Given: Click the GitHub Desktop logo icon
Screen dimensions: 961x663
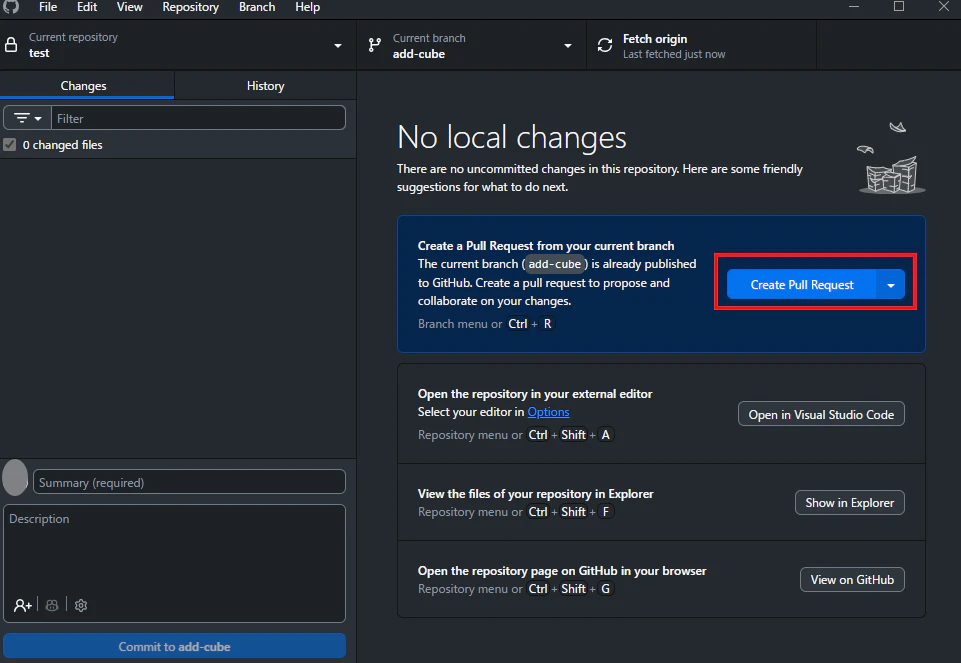Looking at the screenshot, I should 12,7.
